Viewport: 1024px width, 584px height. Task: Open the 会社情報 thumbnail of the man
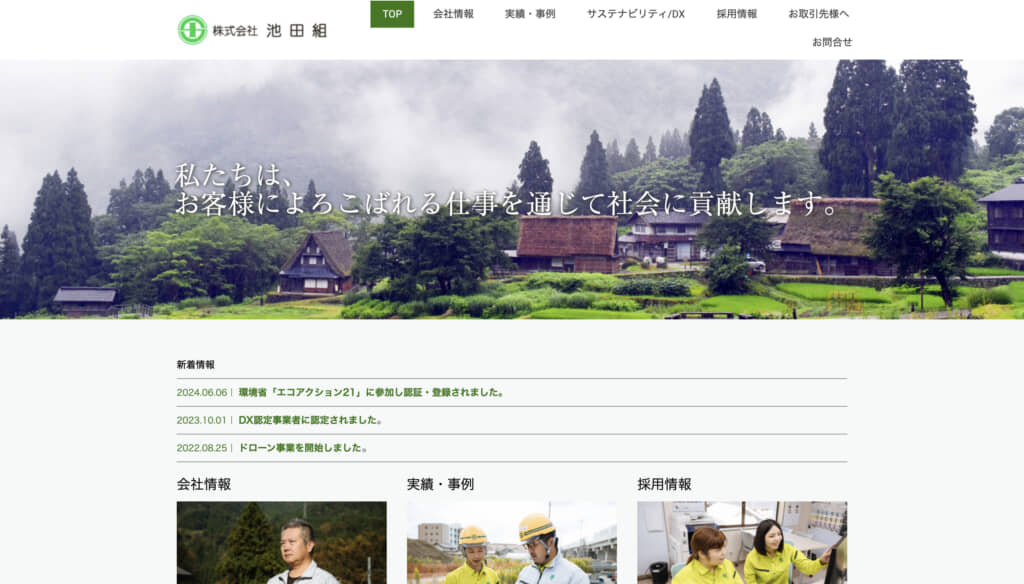[281, 543]
